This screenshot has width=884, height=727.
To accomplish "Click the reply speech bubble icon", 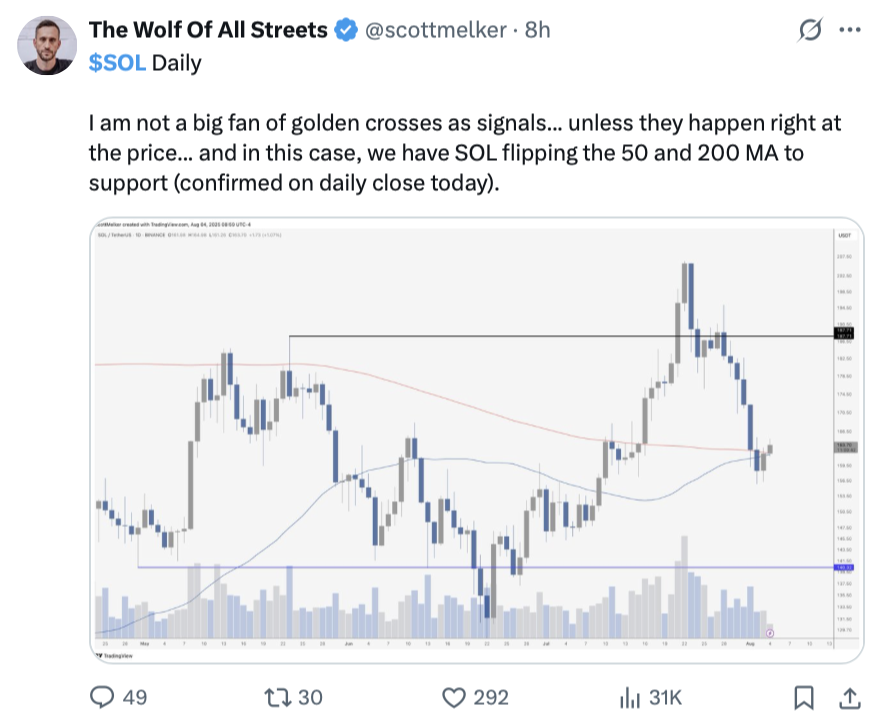I will click(104, 696).
